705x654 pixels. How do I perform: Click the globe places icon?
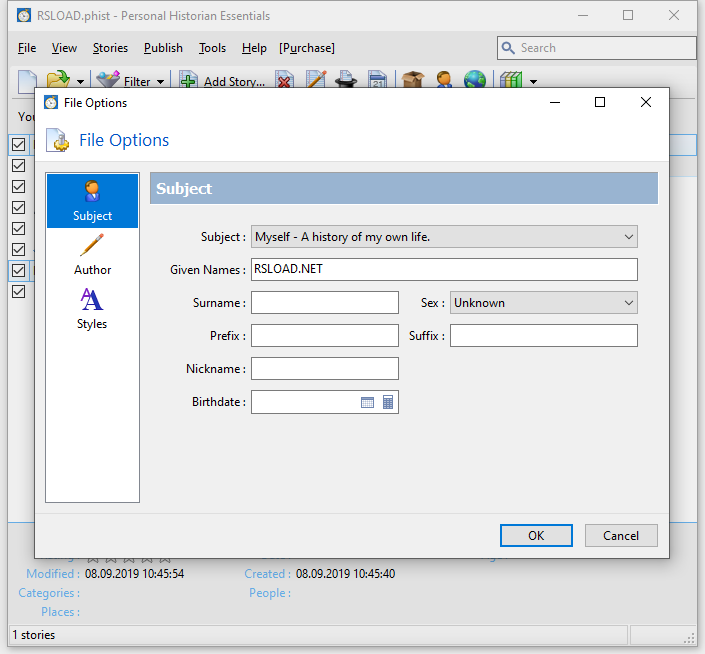click(475, 80)
